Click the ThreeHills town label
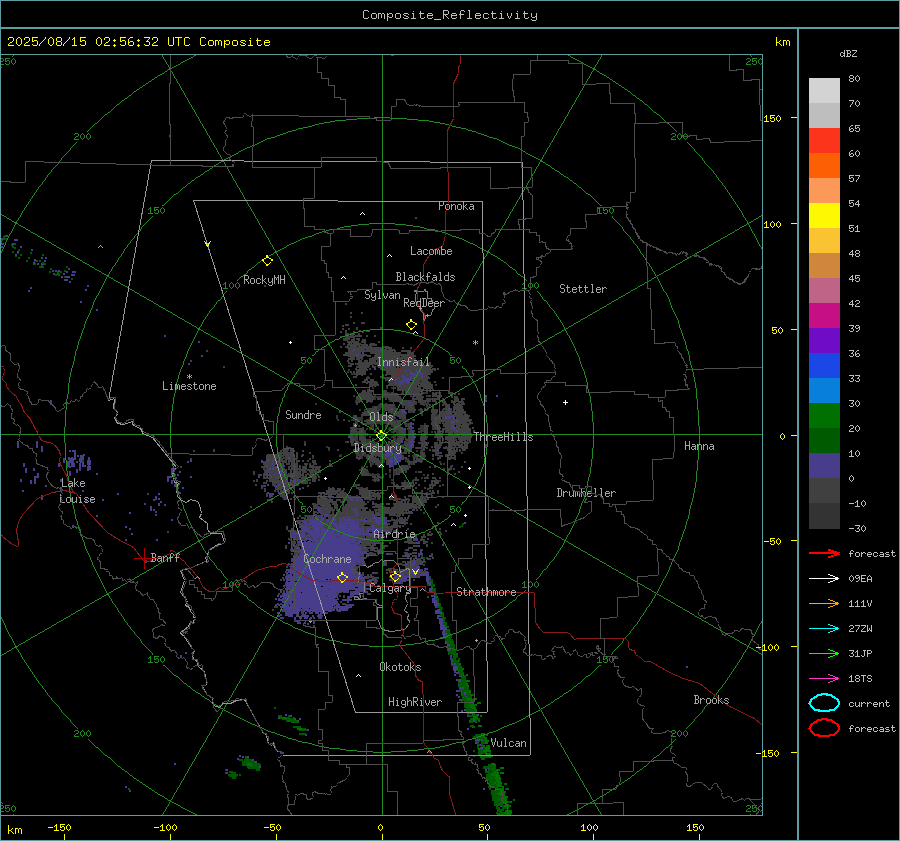 pyautogui.click(x=503, y=437)
